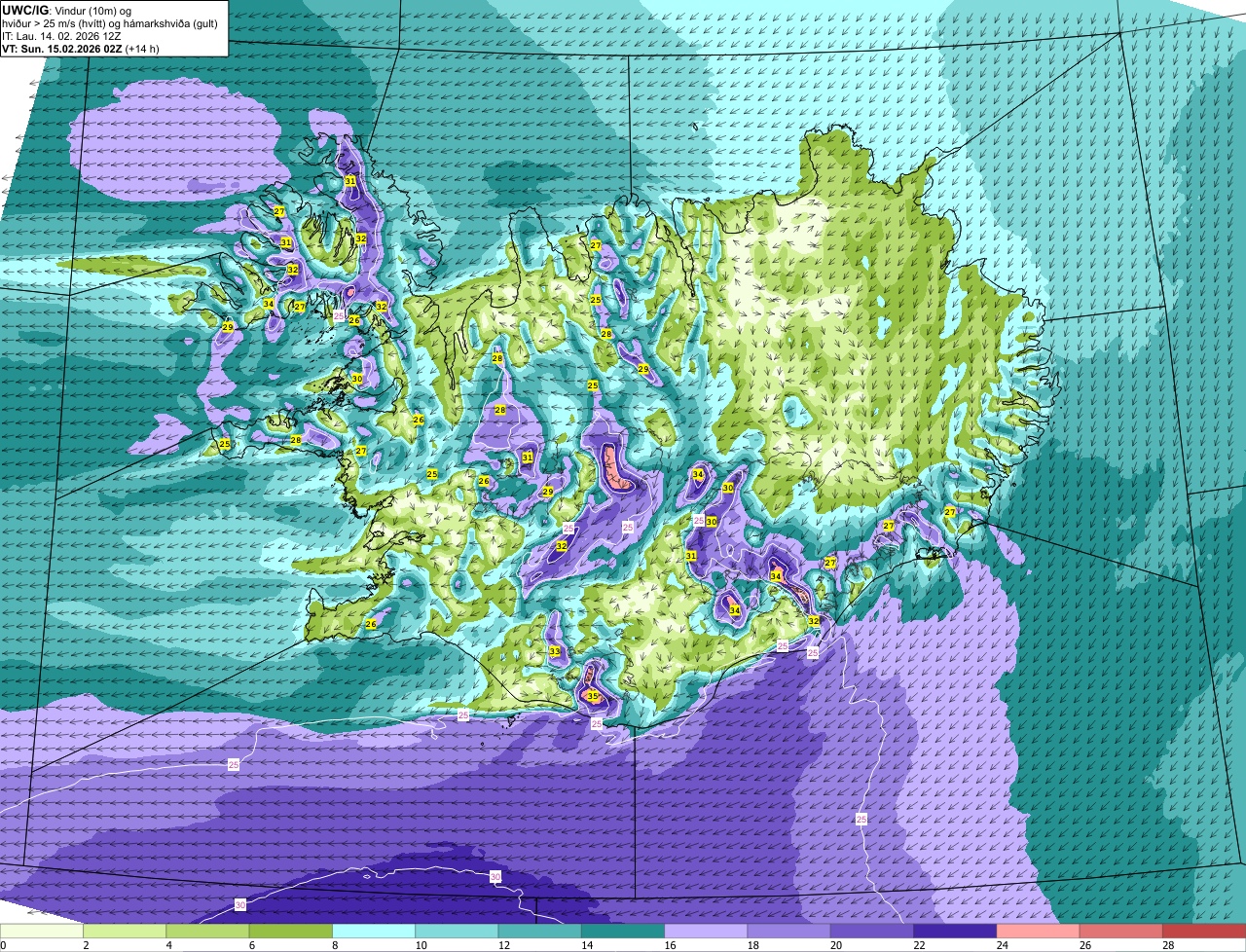Click the "8" legend scale value
The height and width of the screenshot is (952, 1246).
pyautogui.click(x=333, y=945)
